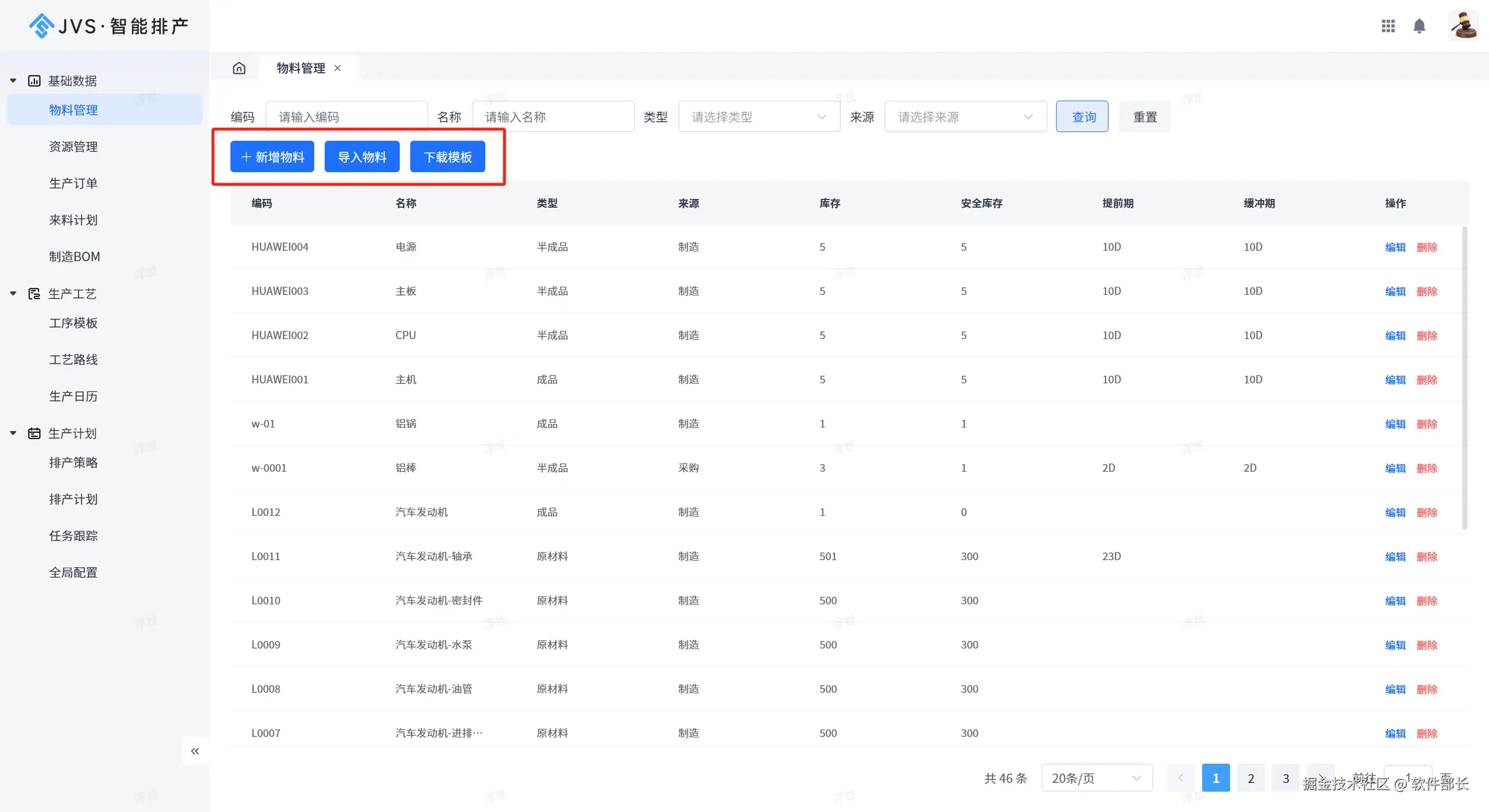This screenshot has width=1489, height=812.
Task: Open the 20条/页 page size dropdown
Action: click(1096, 778)
